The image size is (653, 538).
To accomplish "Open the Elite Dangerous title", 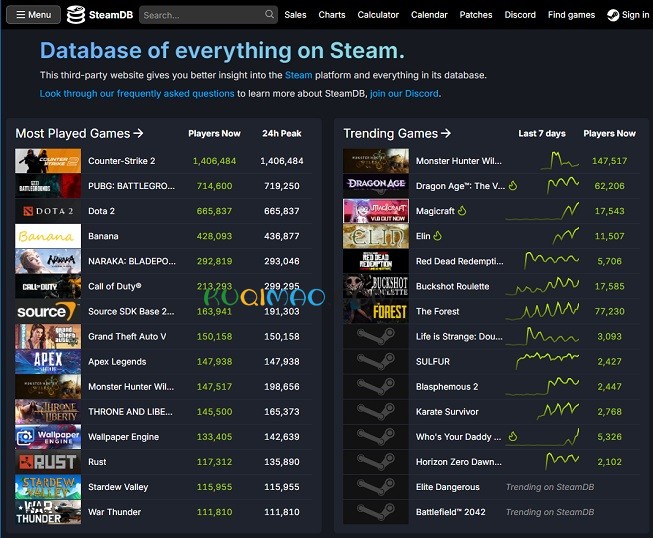I will (x=448, y=487).
